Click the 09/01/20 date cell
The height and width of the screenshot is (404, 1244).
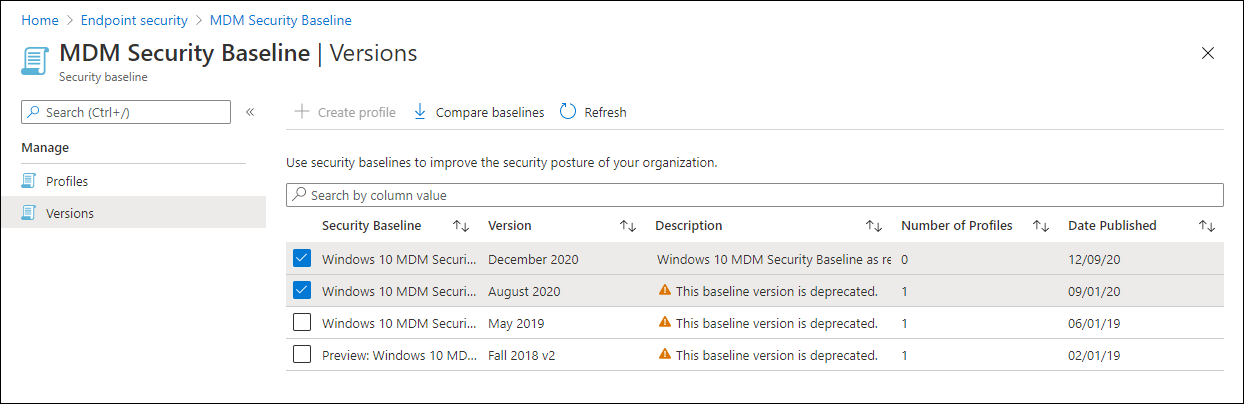click(1093, 291)
